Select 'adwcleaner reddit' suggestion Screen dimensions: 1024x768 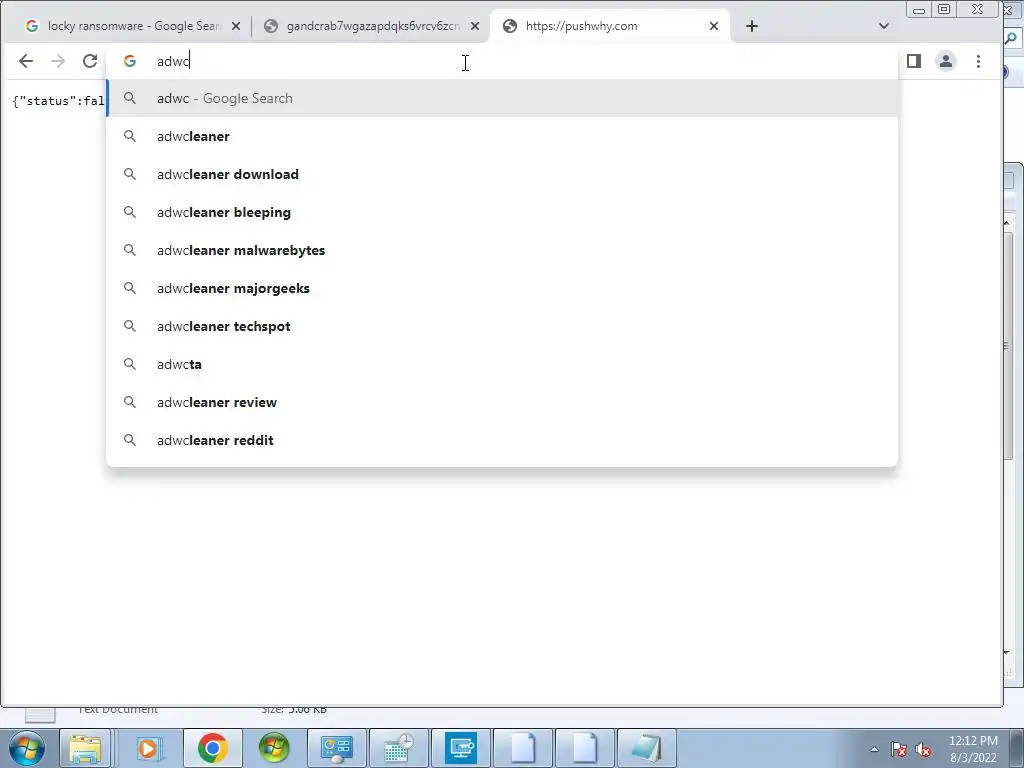coord(502,440)
